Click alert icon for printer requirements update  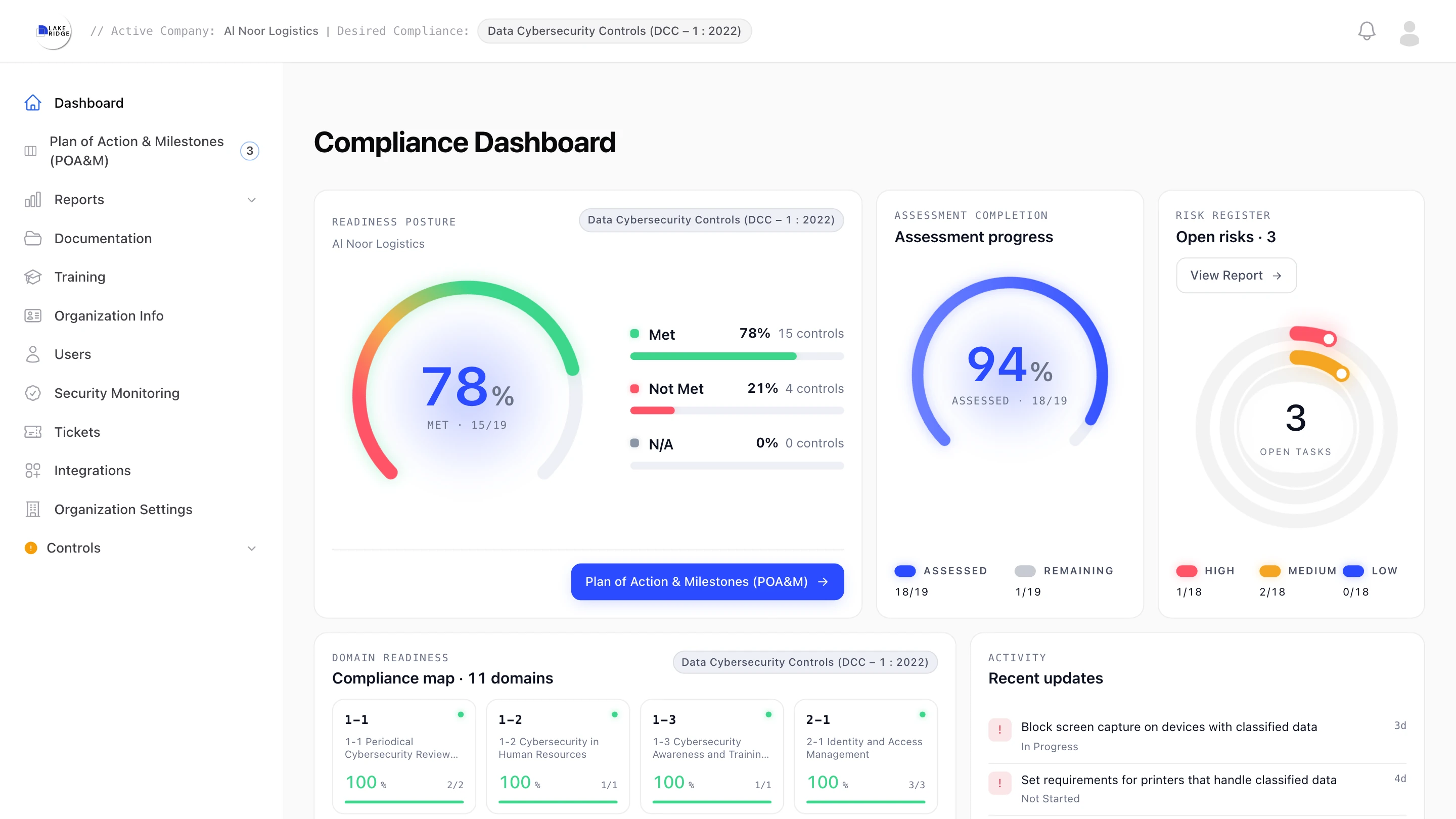tap(1000, 783)
